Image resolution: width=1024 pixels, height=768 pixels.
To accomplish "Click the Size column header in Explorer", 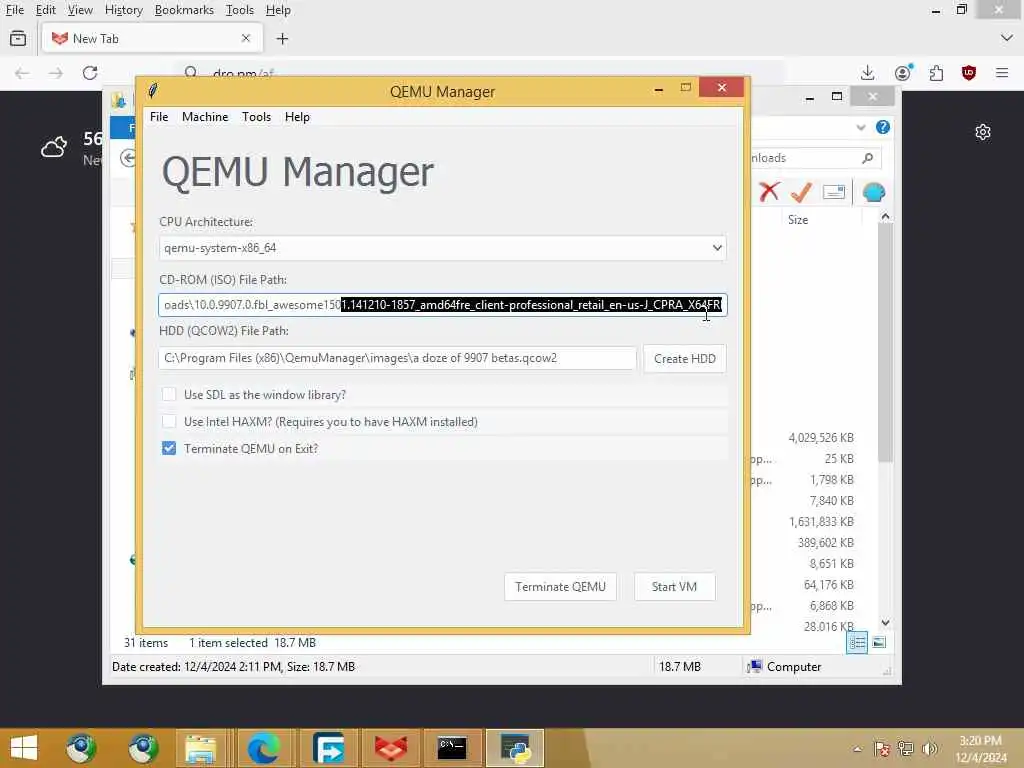I will pos(798,220).
